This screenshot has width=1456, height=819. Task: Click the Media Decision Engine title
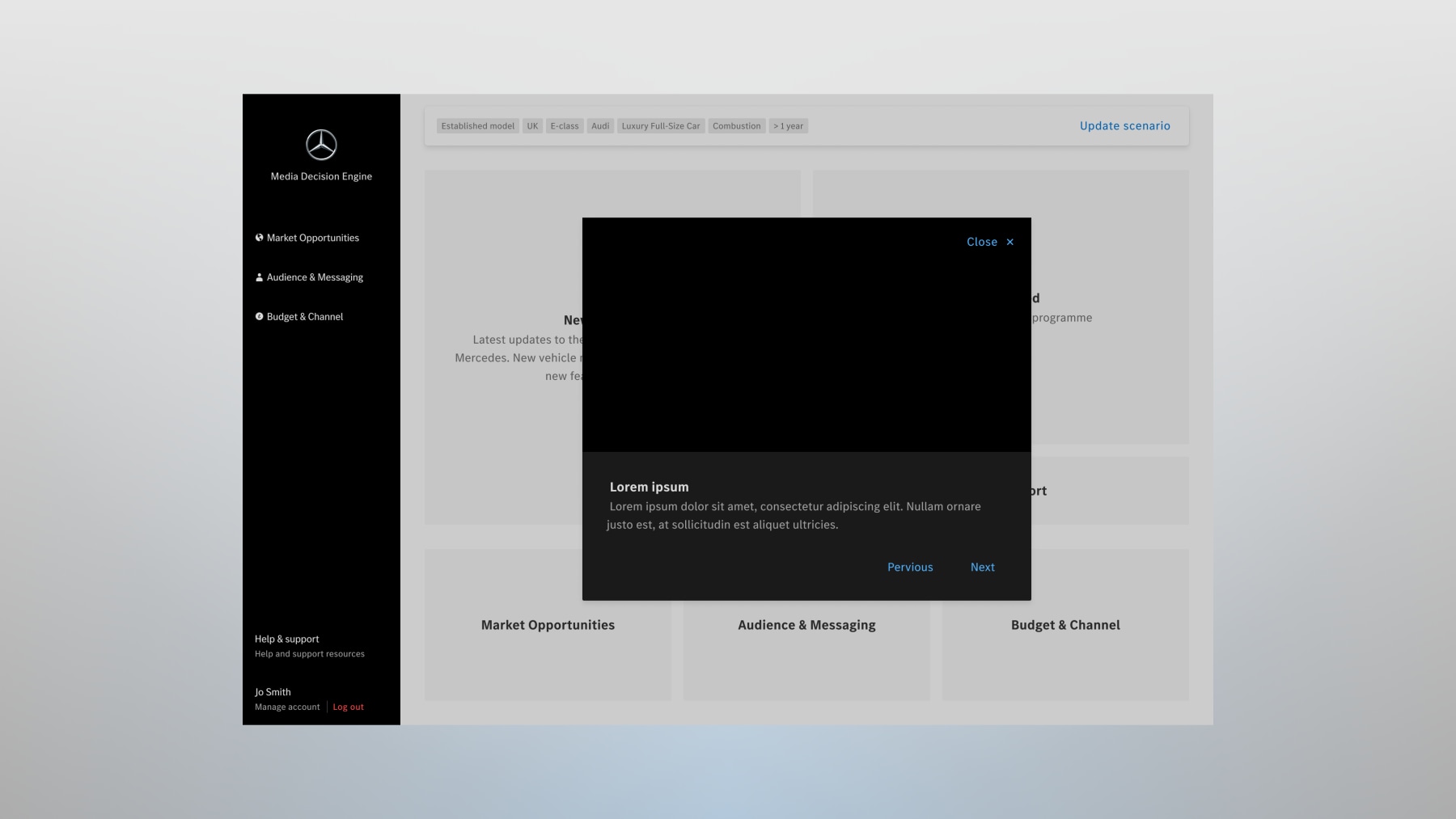coord(321,176)
